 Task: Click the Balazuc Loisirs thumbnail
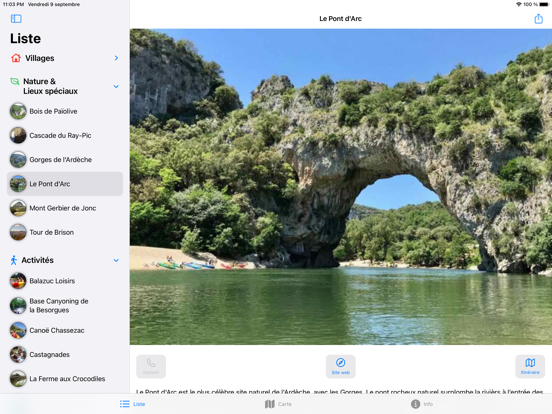pyautogui.click(x=18, y=281)
